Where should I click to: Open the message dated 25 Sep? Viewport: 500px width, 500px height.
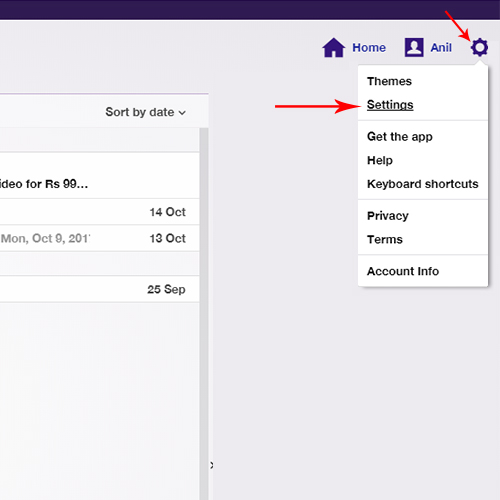[x=100, y=289]
